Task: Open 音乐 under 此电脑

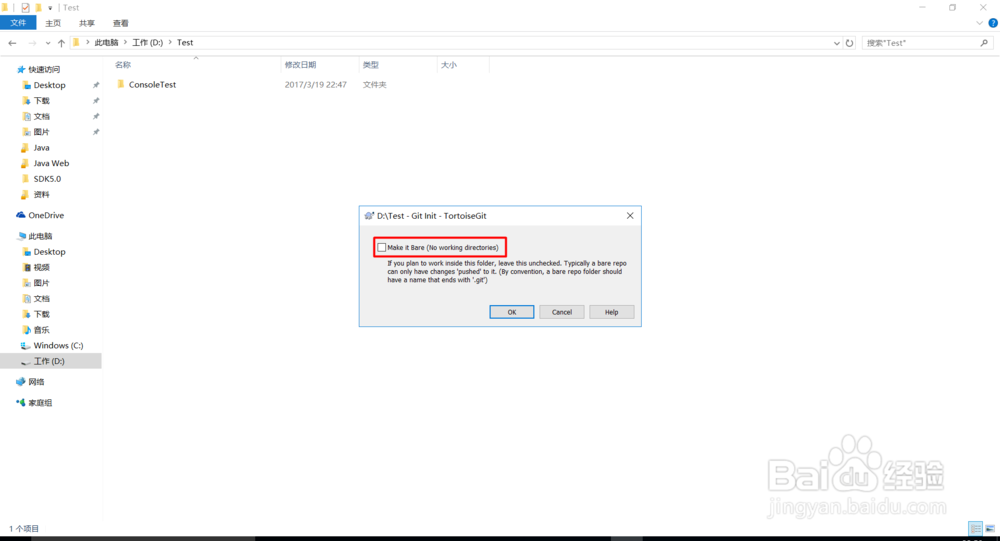Action: pos(41,330)
